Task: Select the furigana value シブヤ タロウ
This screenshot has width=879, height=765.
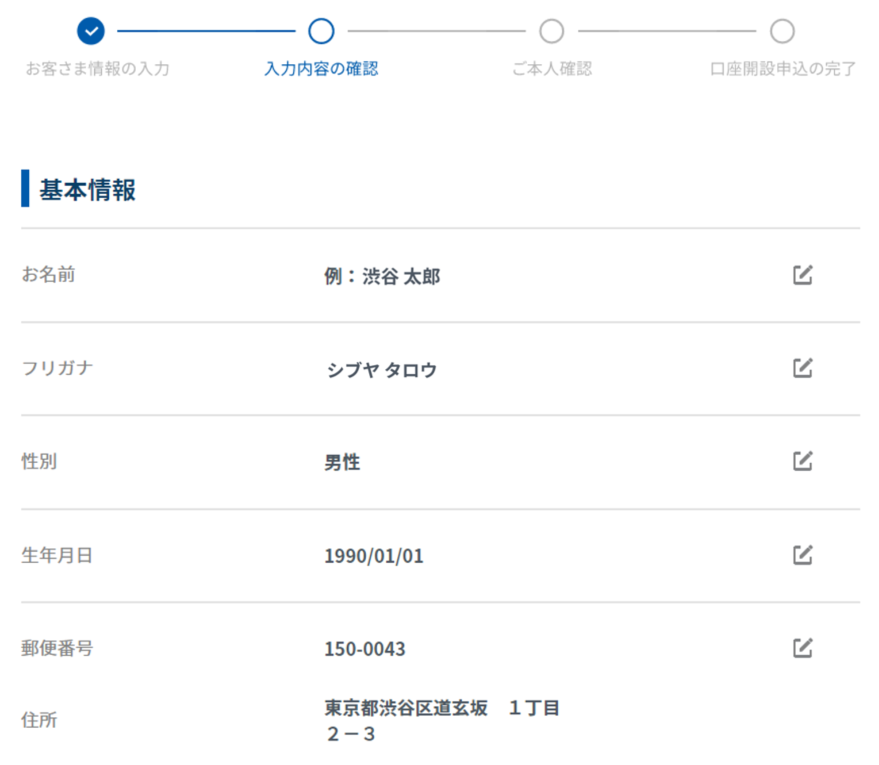Action: pos(381,370)
